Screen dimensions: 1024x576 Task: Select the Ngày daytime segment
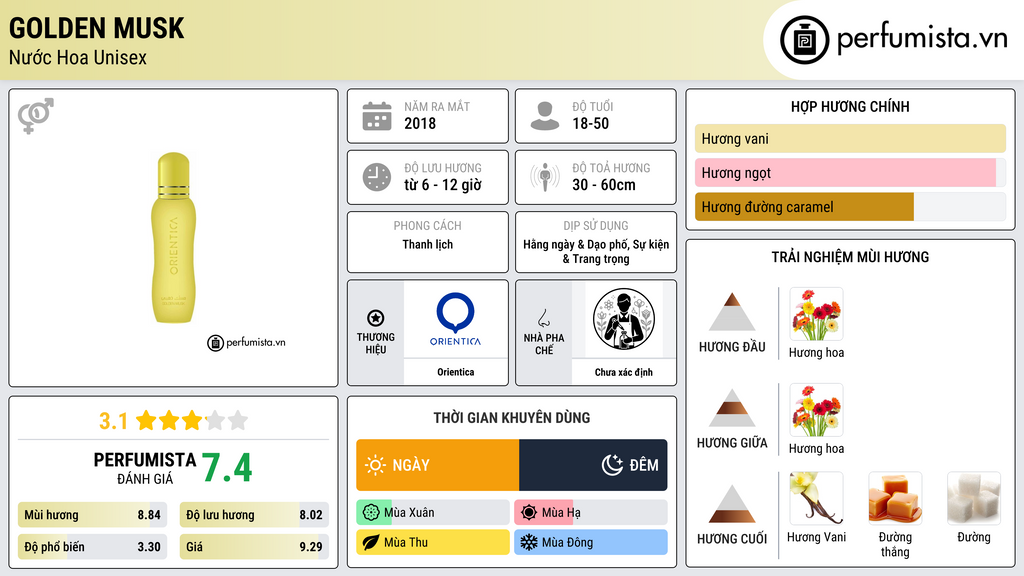tap(438, 465)
